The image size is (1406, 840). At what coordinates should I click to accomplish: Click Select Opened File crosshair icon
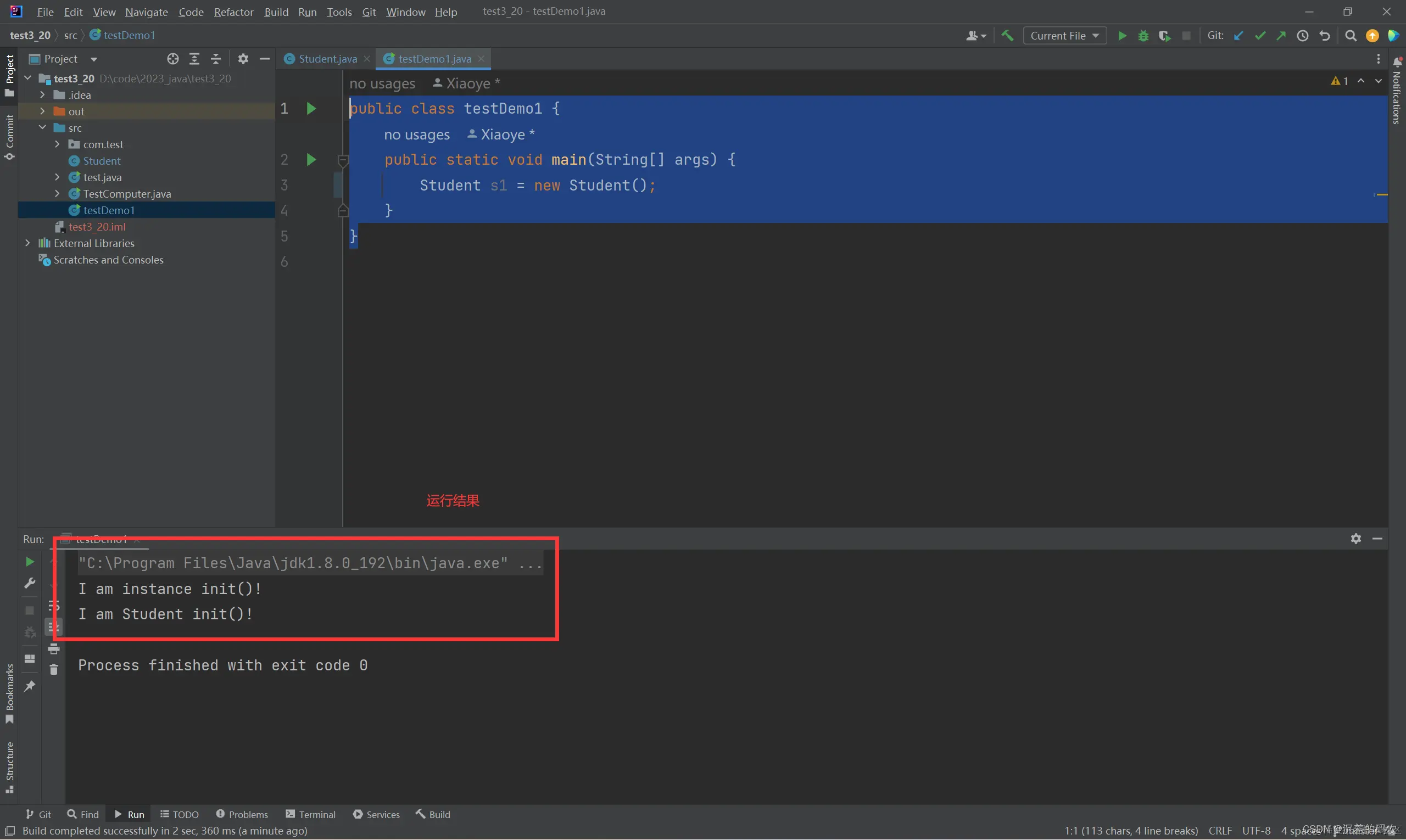click(x=172, y=59)
